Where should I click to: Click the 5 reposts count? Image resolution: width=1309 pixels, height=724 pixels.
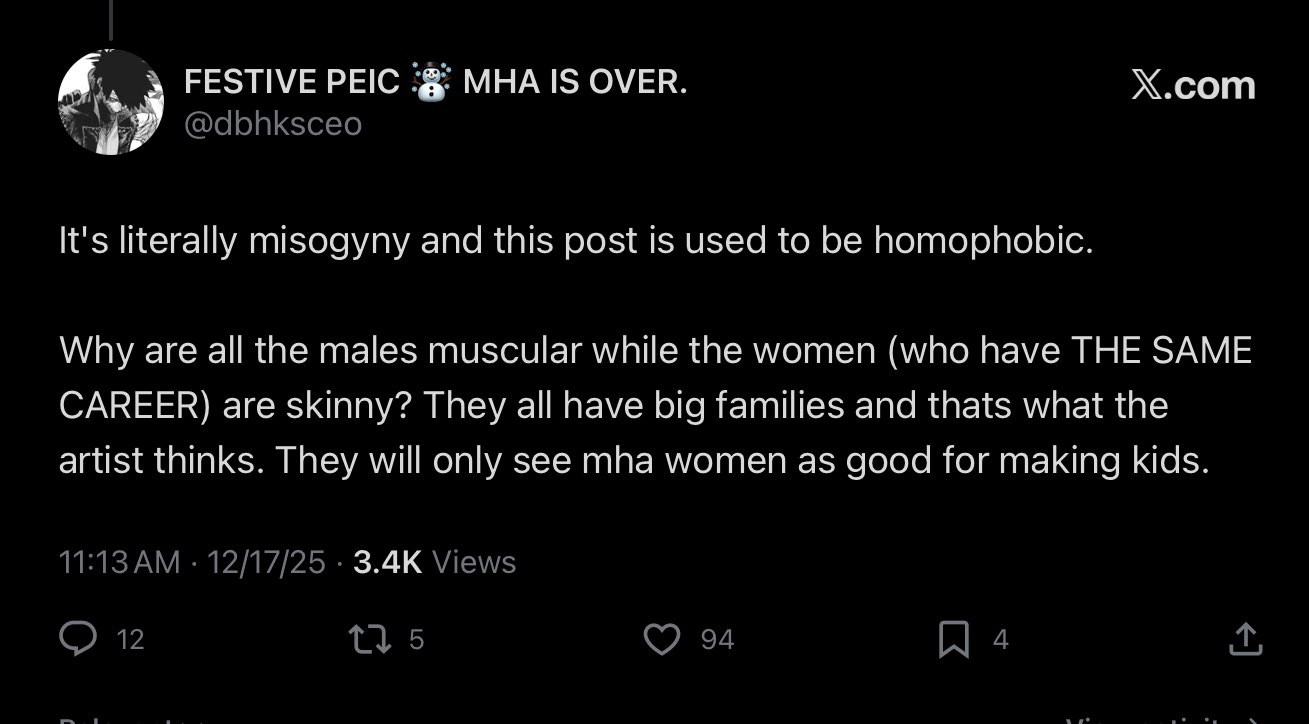coord(417,639)
